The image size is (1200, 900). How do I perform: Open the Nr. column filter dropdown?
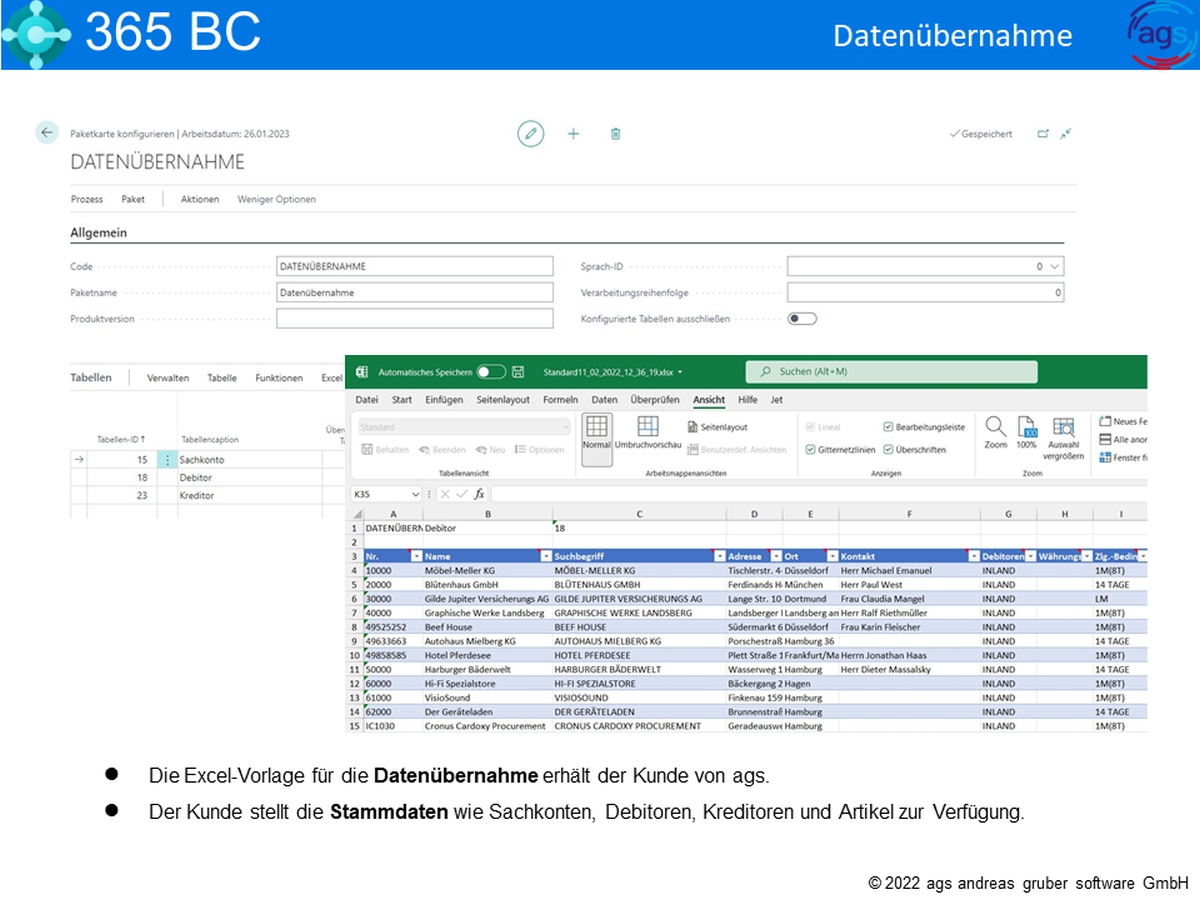tap(416, 556)
